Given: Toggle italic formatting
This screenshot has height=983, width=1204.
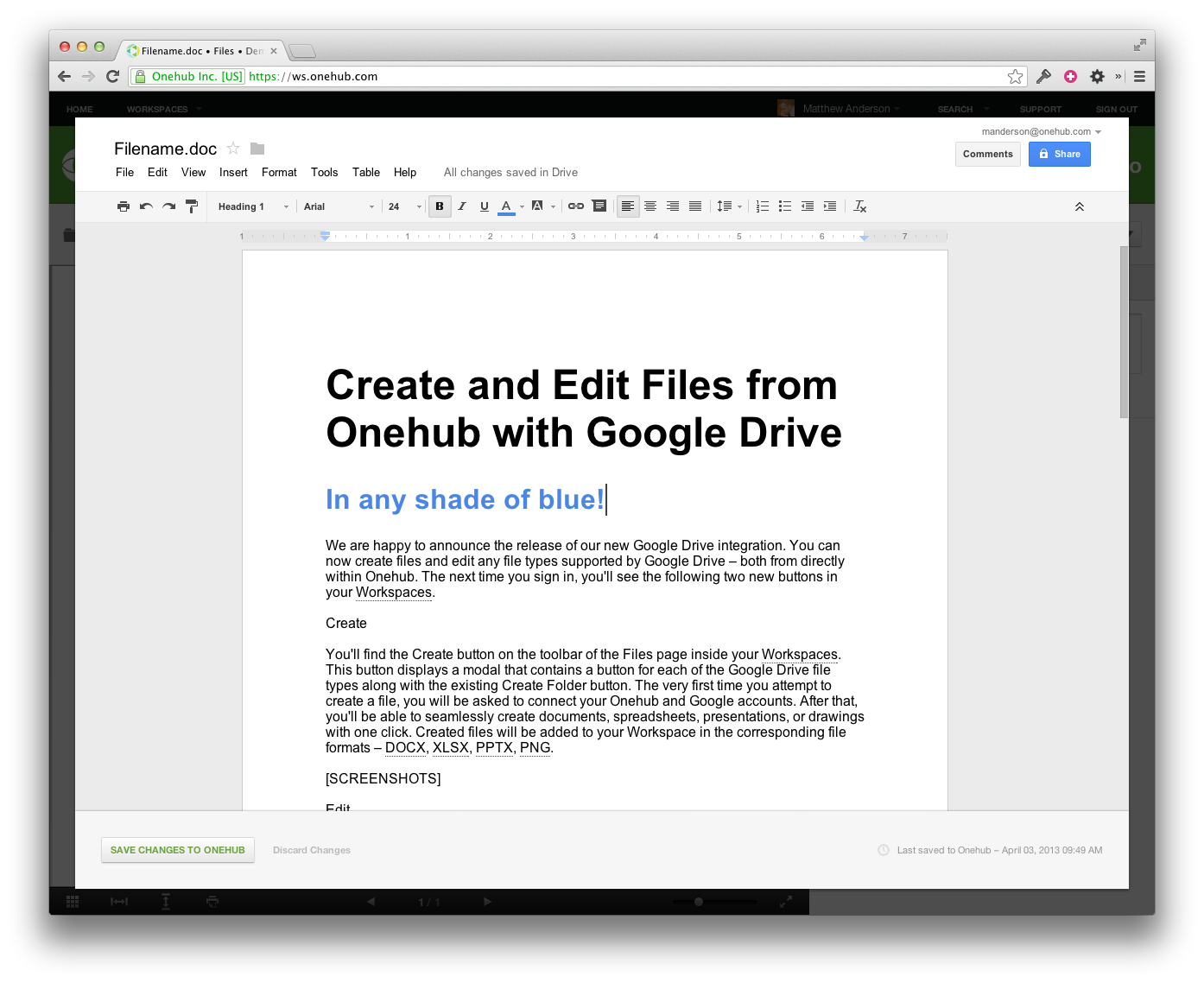Looking at the screenshot, I should point(462,206).
